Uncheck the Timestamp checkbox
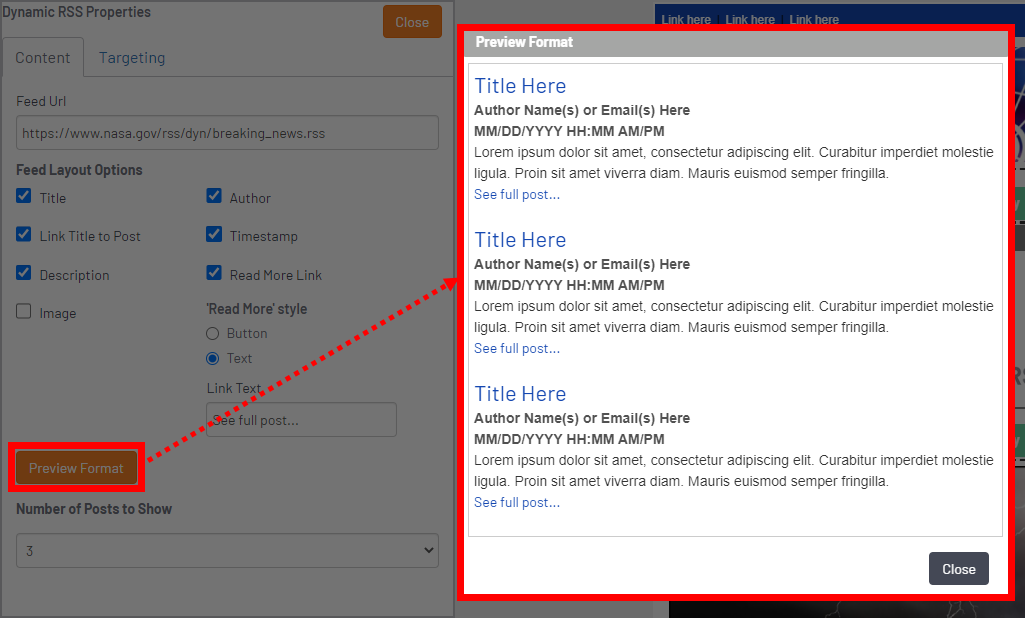The height and width of the screenshot is (618, 1025). click(214, 235)
